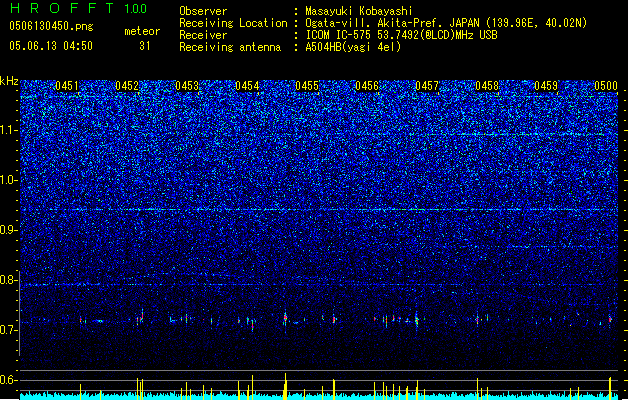Click the HROFFT 1.0.0 title text

tap(79, 8)
